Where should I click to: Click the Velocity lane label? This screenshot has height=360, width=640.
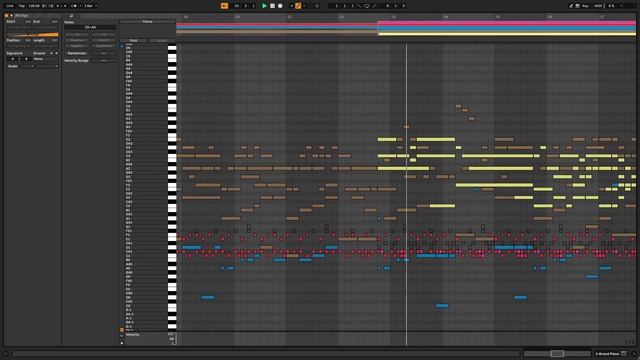[133, 335]
